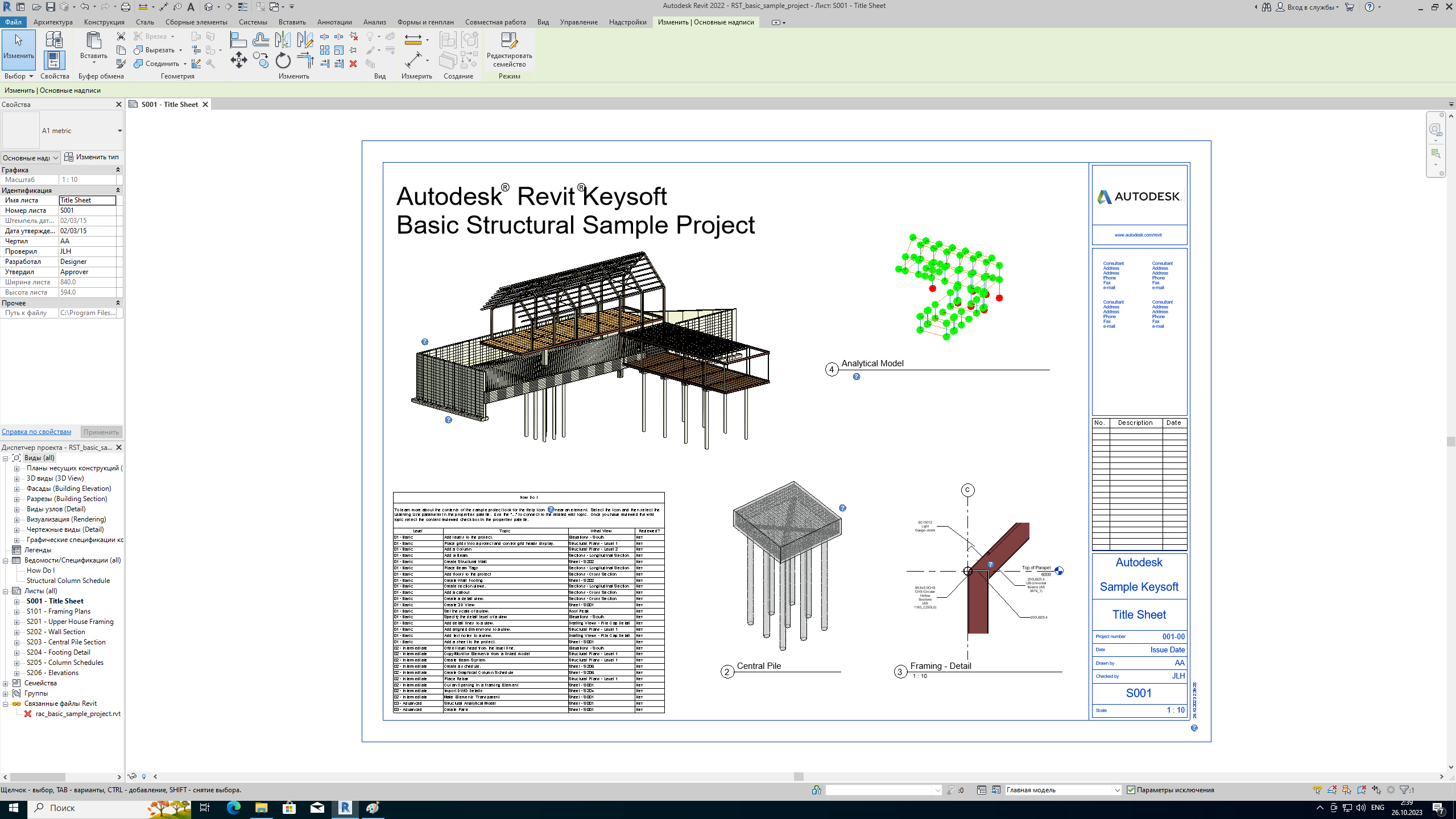Toggle Drag Elements on Selection
This screenshot has width=1456, height=819.
coord(1376,790)
